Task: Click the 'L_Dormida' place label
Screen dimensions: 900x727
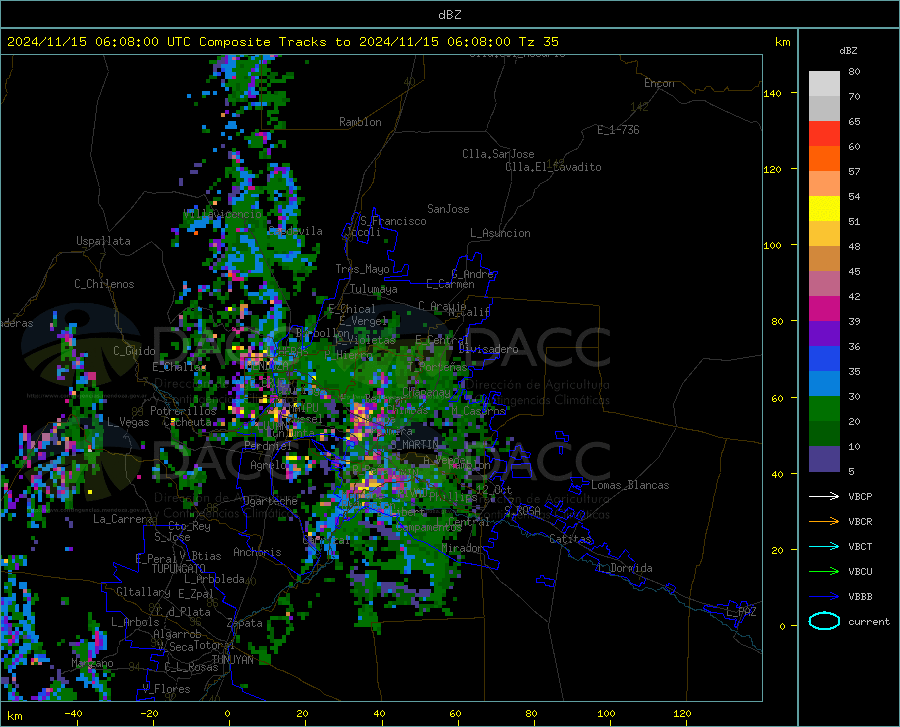Action: (x=625, y=568)
